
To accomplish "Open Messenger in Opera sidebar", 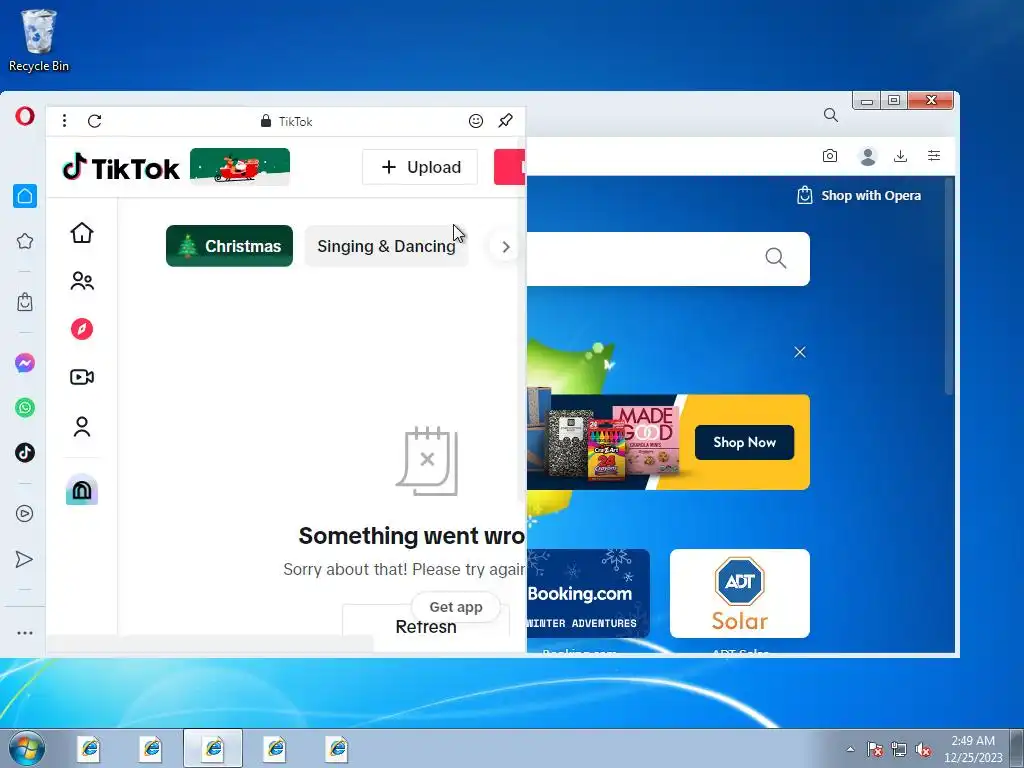I will 25,363.
